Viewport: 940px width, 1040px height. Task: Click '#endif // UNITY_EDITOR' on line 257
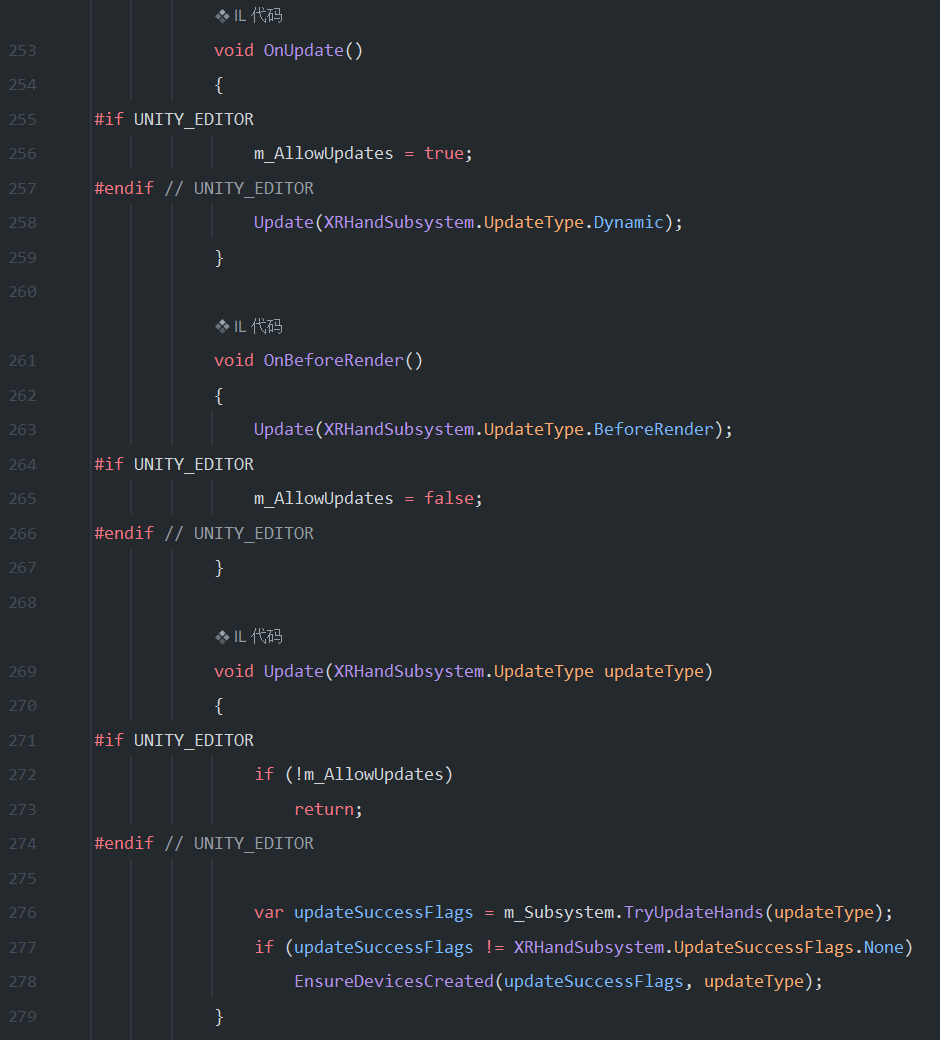(x=204, y=188)
